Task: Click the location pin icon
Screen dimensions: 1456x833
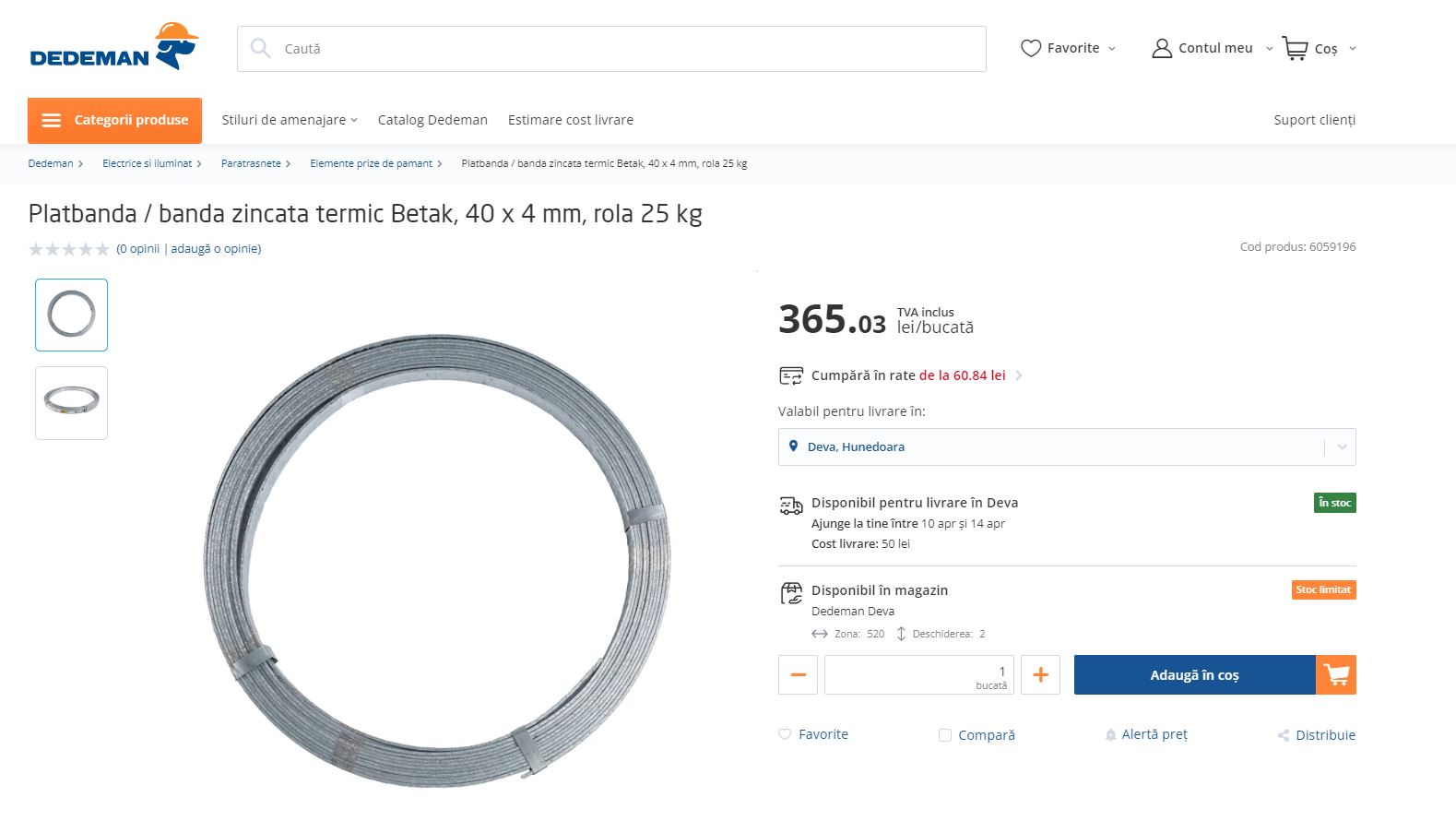Action: [x=793, y=446]
